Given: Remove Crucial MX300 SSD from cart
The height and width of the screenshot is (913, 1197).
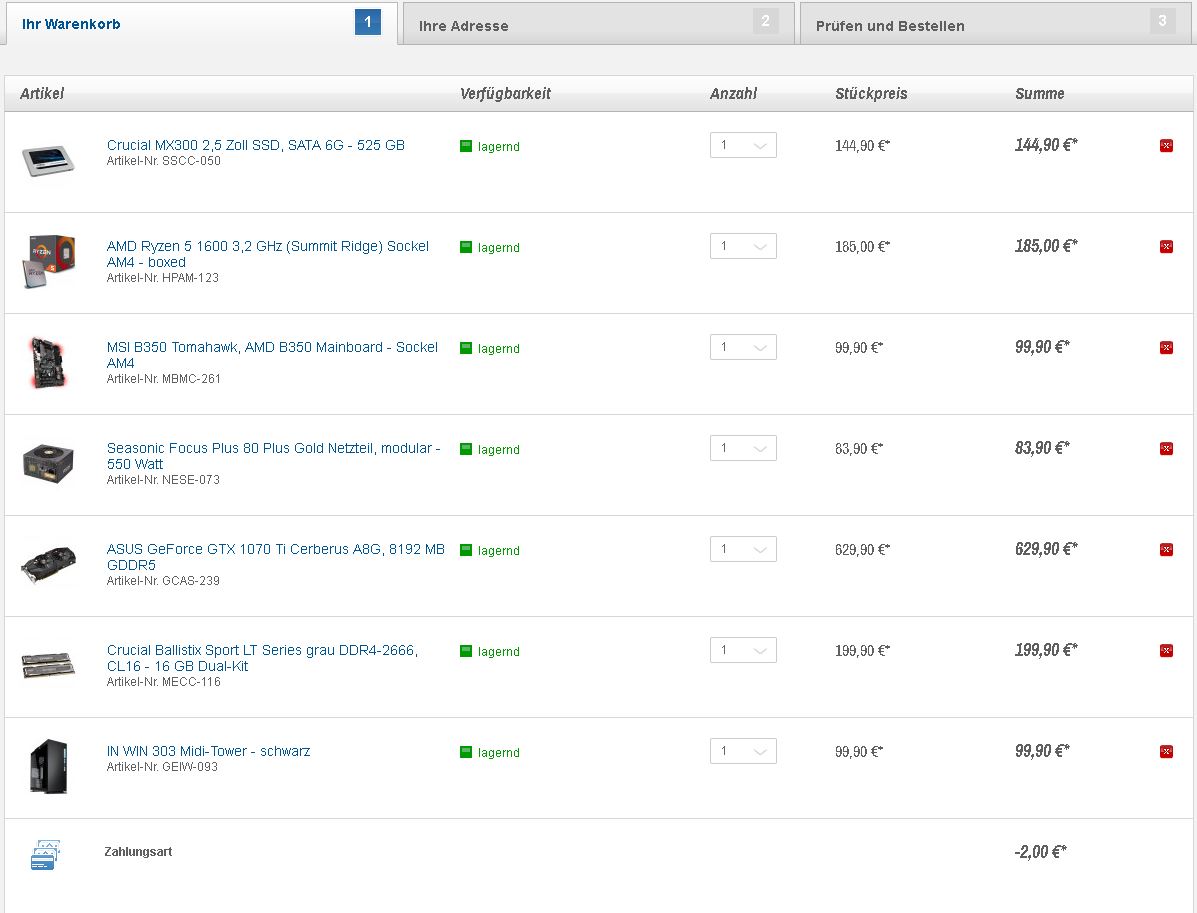Looking at the screenshot, I should [x=1166, y=146].
